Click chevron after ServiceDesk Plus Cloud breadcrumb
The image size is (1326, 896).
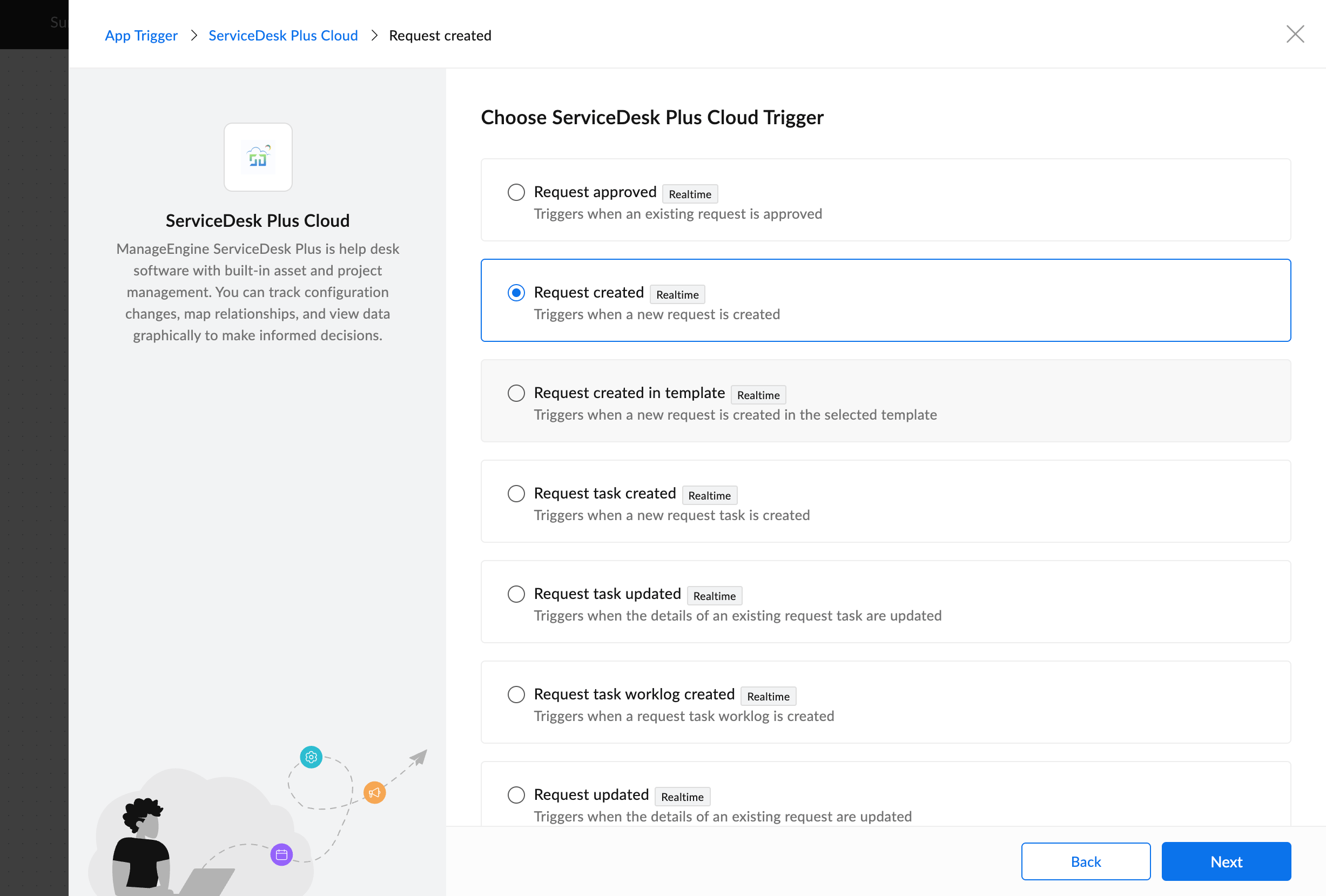374,36
